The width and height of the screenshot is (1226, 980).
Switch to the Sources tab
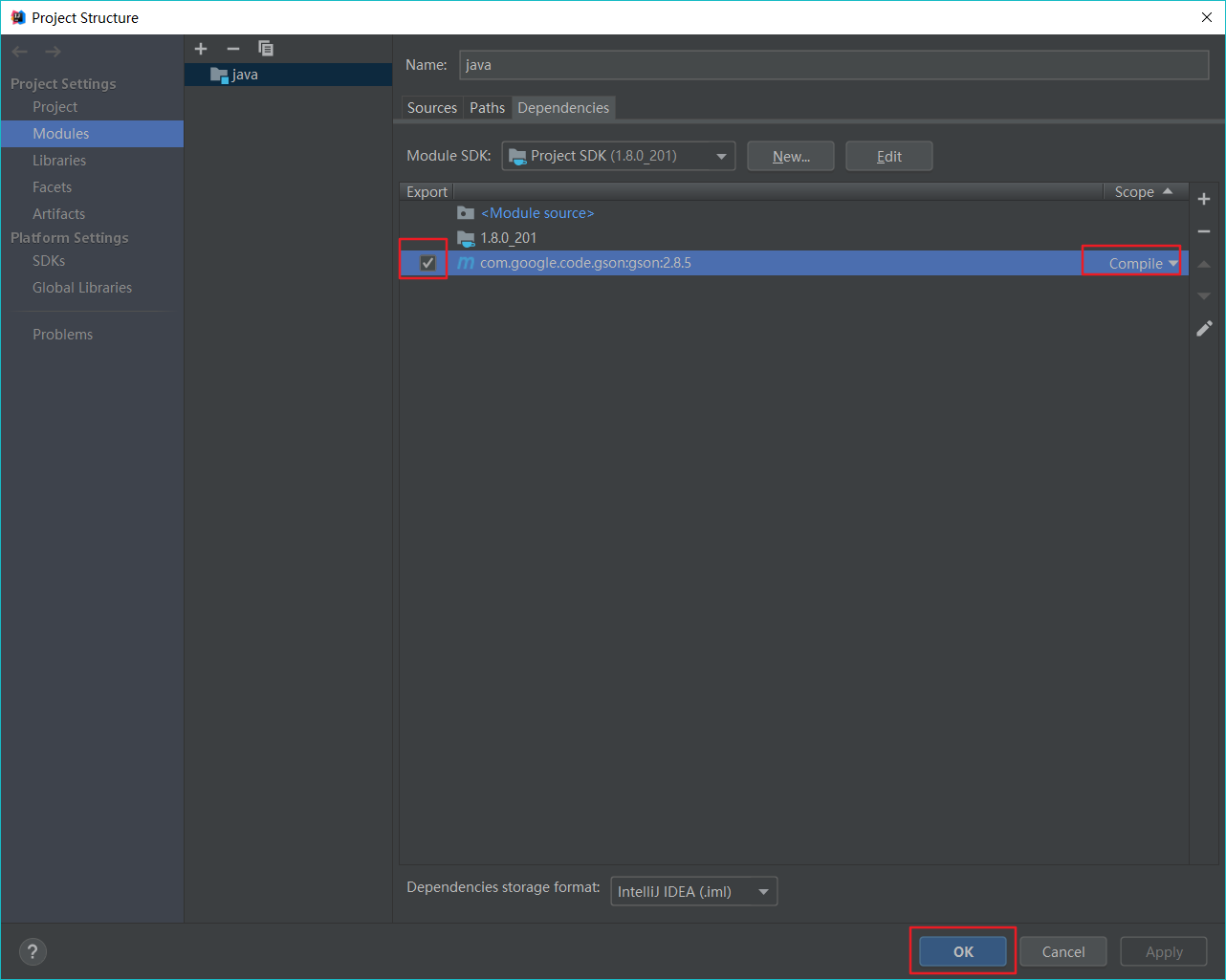pos(432,108)
